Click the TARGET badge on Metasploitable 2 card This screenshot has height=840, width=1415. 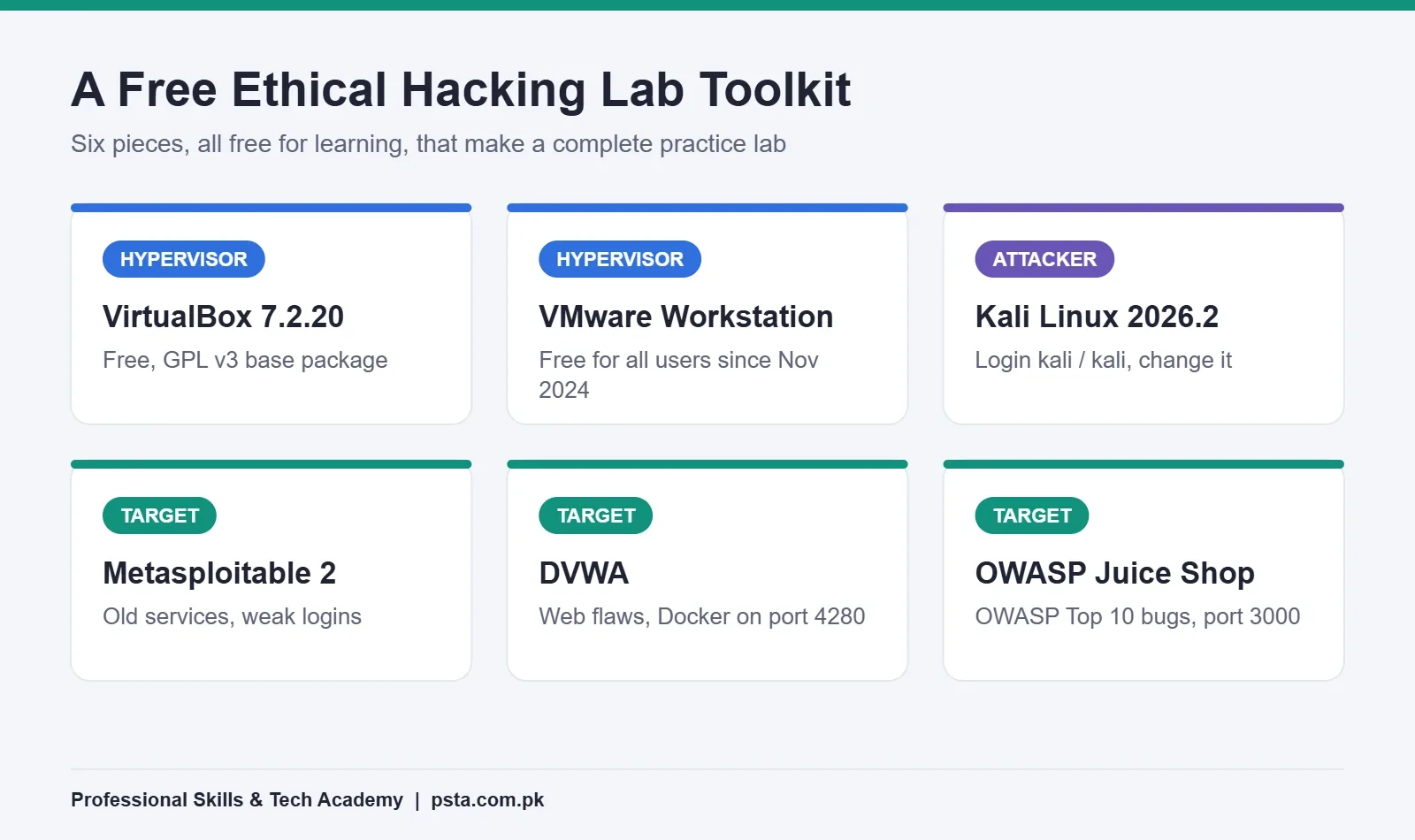(x=159, y=515)
